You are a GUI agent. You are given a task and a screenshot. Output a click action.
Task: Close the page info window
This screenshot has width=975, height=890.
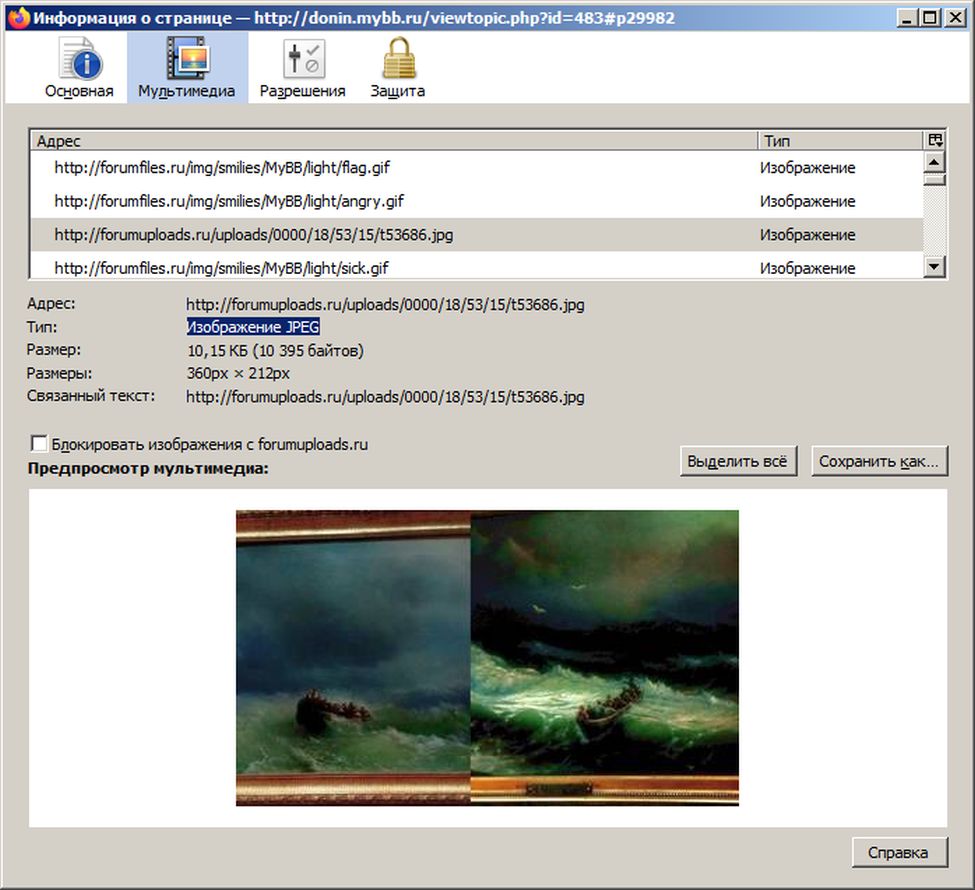(x=954, y=17)
